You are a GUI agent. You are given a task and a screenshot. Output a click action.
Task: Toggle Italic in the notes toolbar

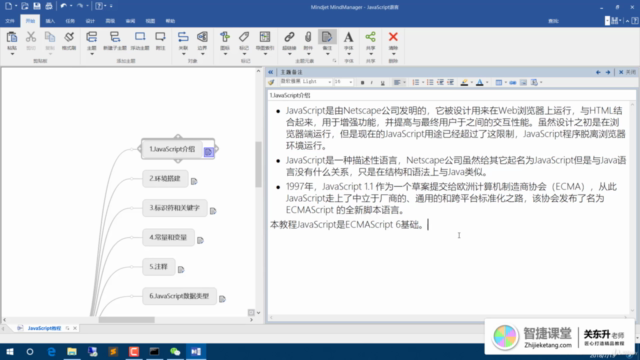coord(372,82)
